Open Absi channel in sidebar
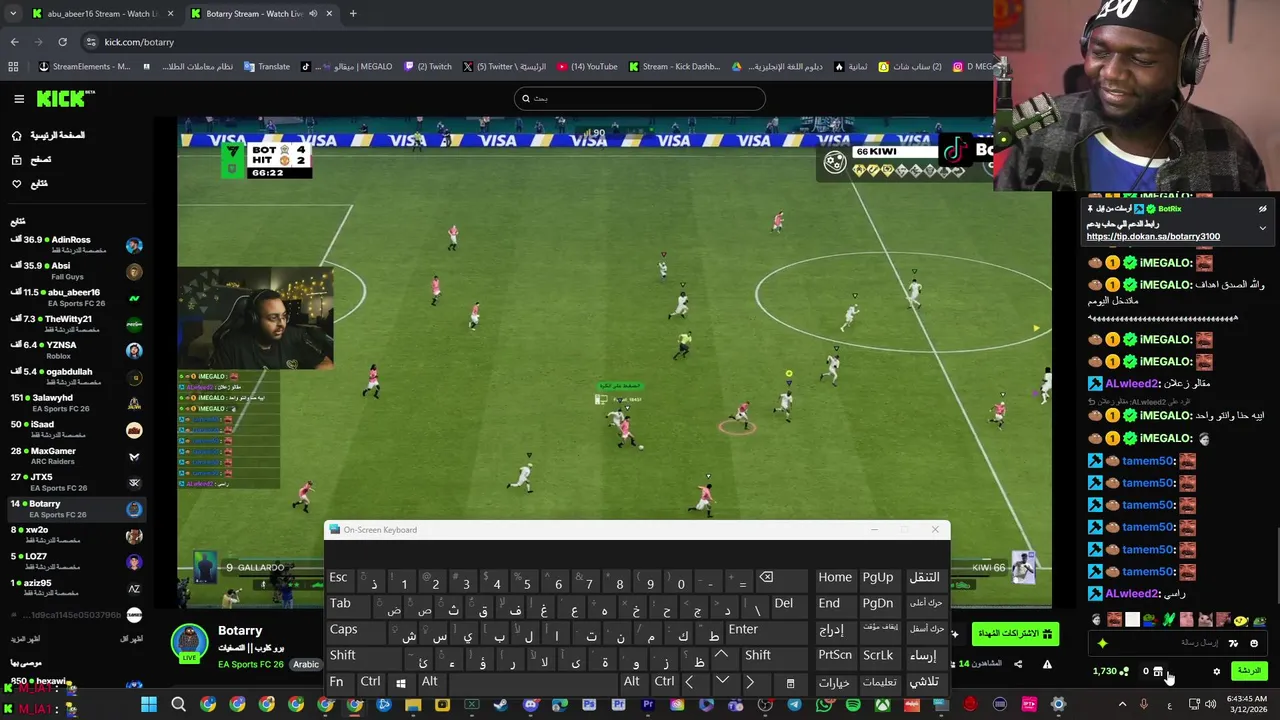Screen dimensions: 1280x720 [76, 271]
